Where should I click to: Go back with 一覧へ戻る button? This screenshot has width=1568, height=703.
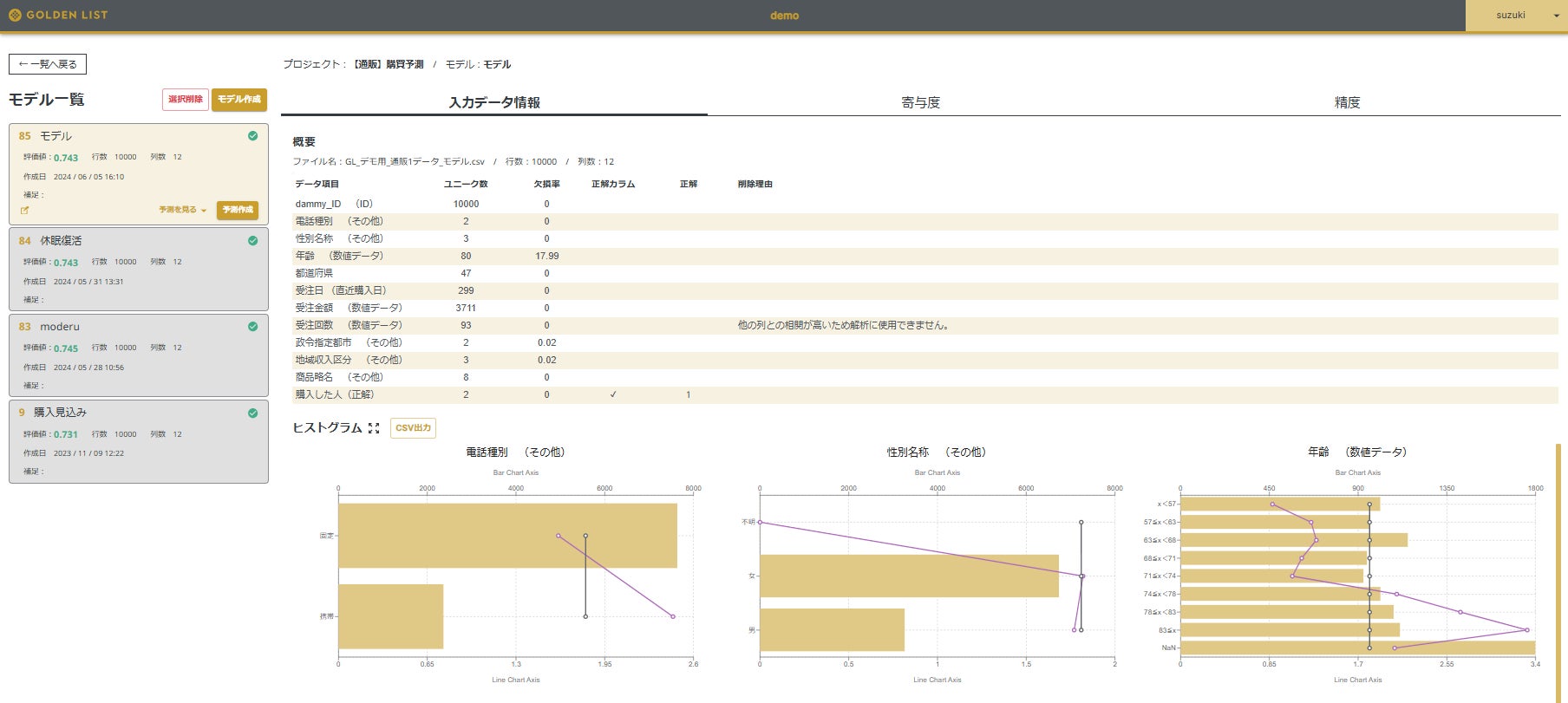(48, 64)
